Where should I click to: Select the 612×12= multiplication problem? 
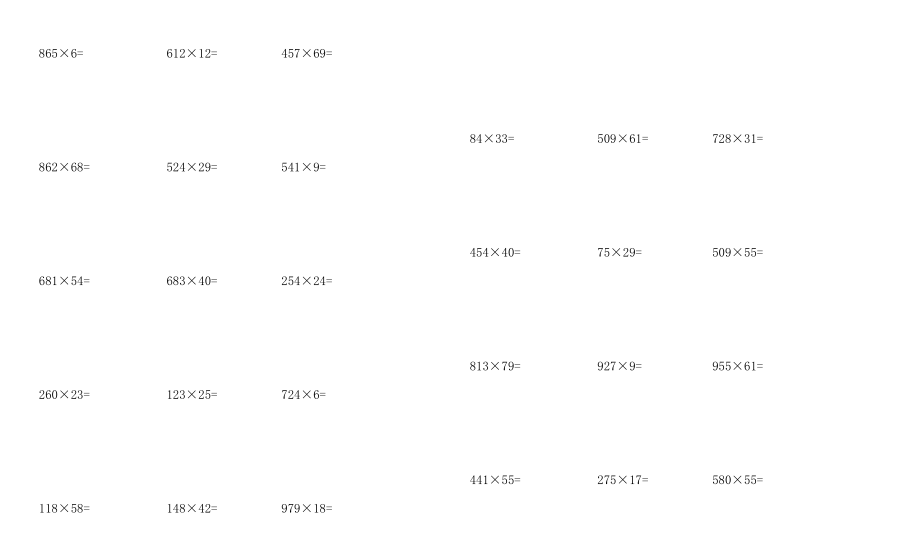click(x=191, y=53)
